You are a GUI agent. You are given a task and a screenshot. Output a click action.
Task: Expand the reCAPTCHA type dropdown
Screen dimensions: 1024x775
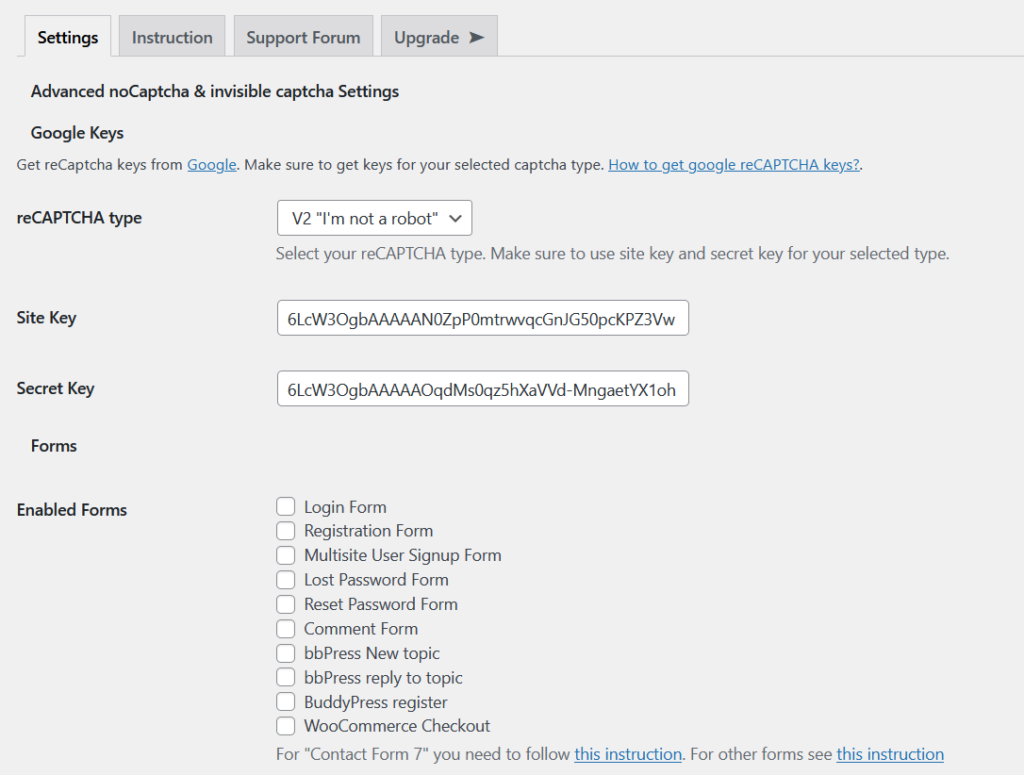click(x=374, y=218)
